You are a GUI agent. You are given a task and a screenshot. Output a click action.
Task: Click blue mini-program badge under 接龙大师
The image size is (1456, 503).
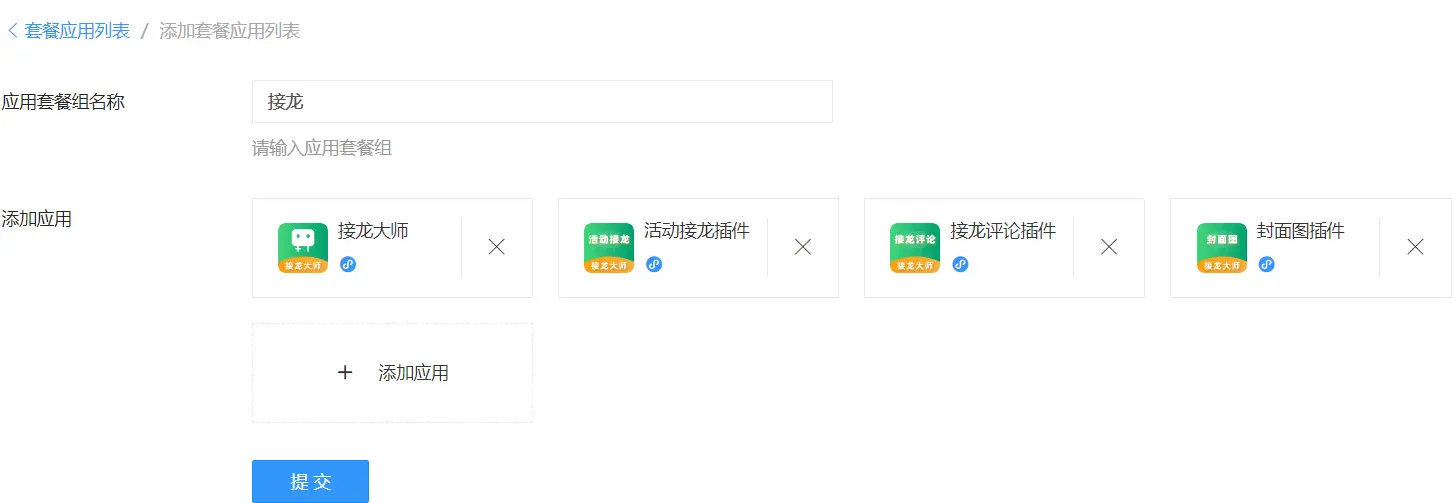pyautogui.click(x=348, y=264)
